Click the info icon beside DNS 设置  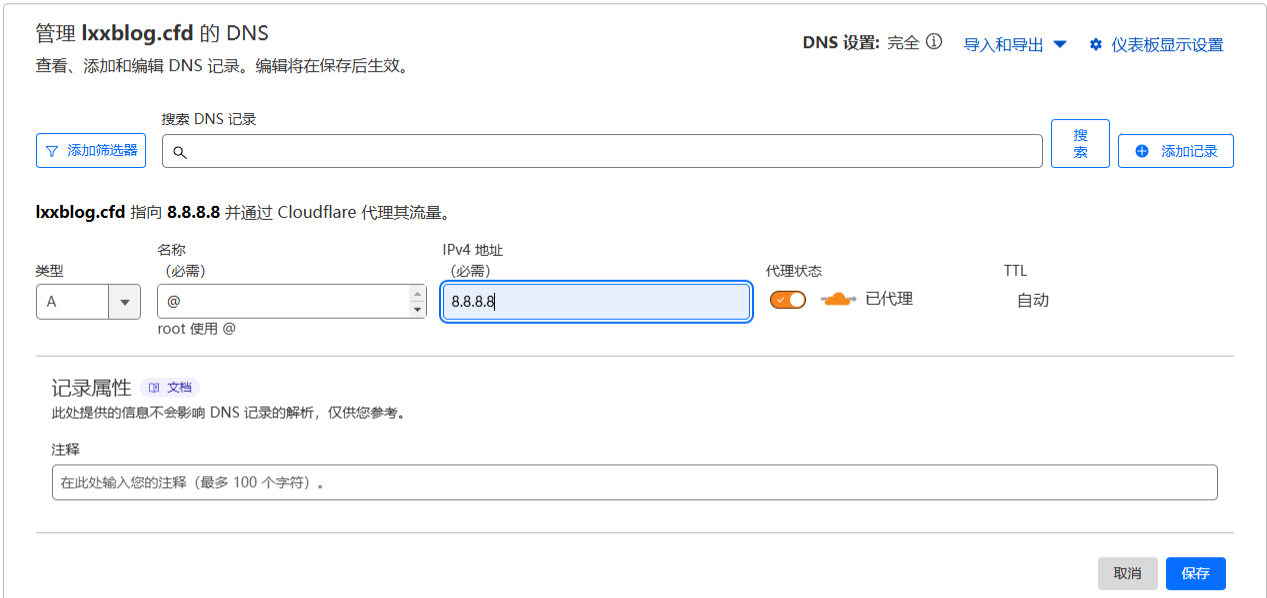tap(934, 42)
